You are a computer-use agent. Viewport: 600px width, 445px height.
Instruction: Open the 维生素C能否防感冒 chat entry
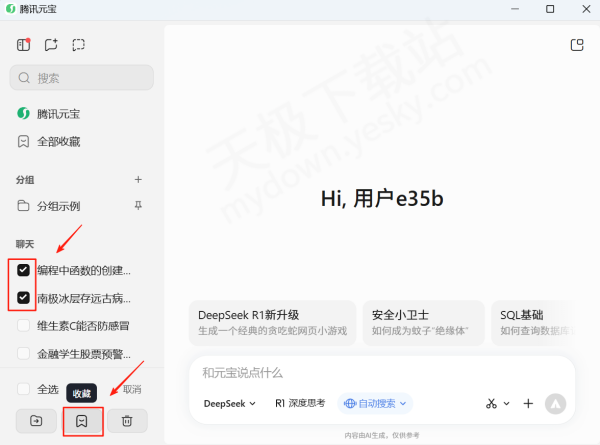tap(83, 326)
